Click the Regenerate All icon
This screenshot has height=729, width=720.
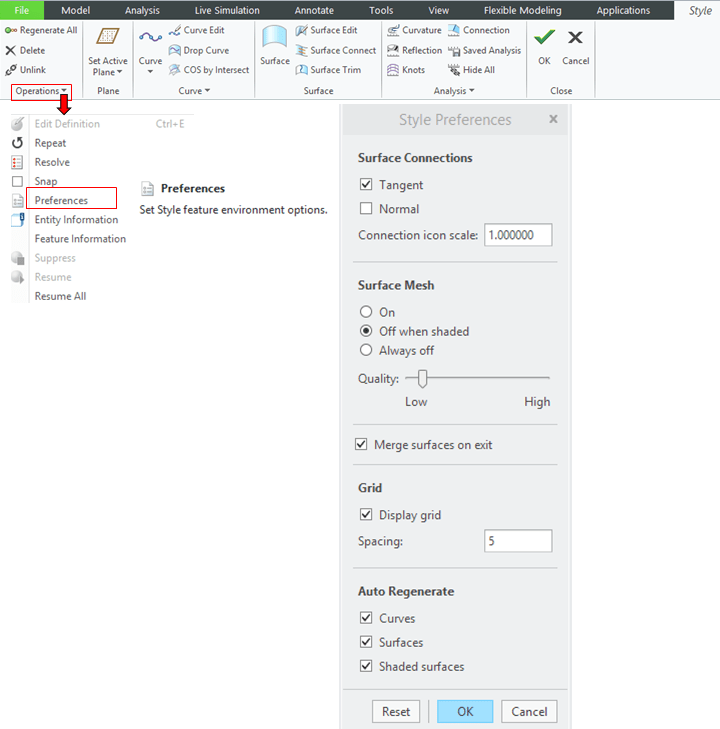coord(11,30)
